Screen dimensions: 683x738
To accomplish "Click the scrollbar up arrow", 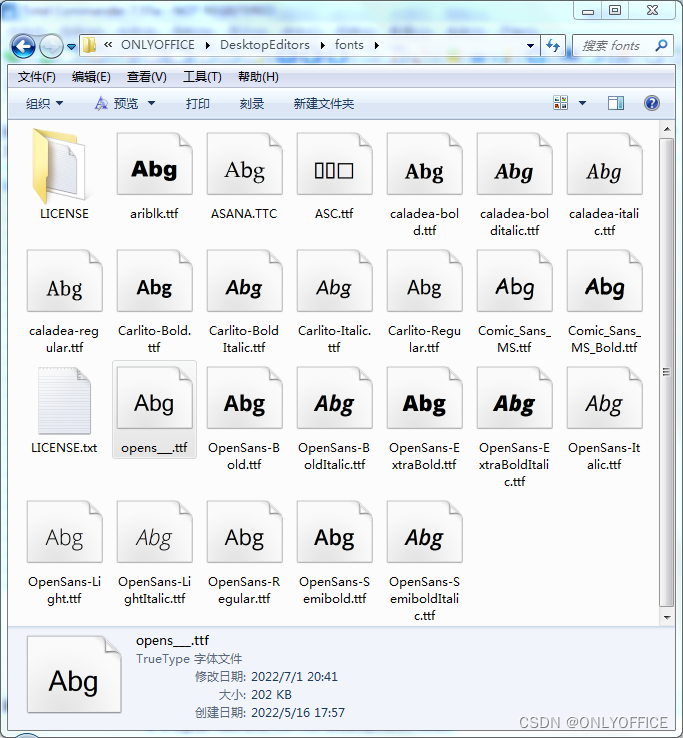I will pyautogui.click(x=667, y=129).
